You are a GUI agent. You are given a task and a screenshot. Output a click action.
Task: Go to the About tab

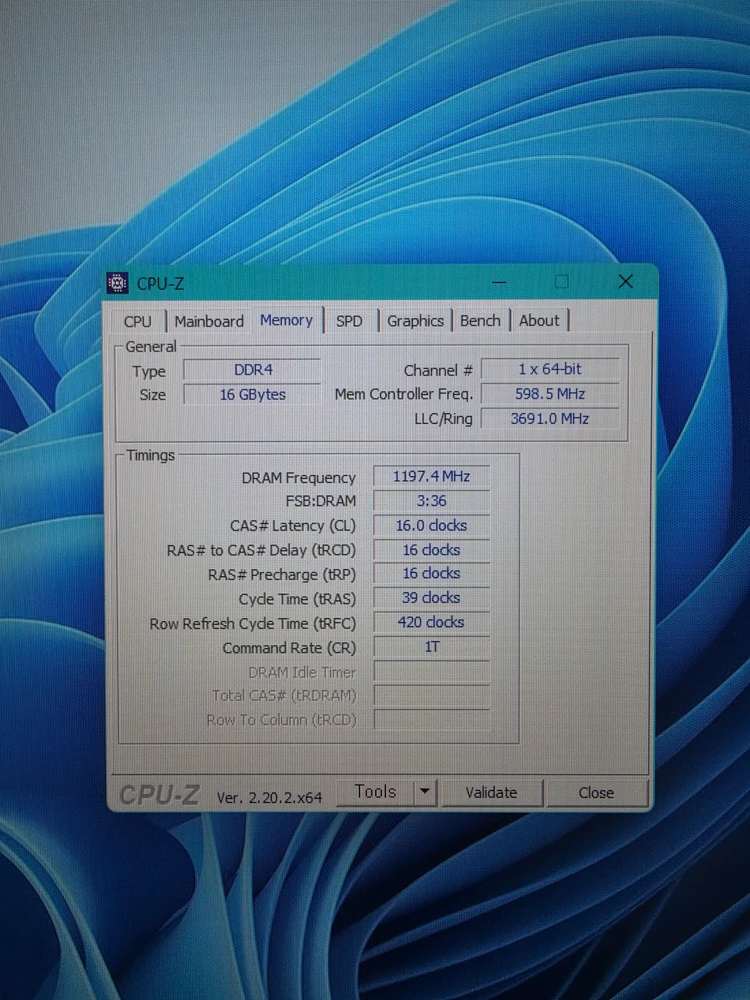(539, 321)
